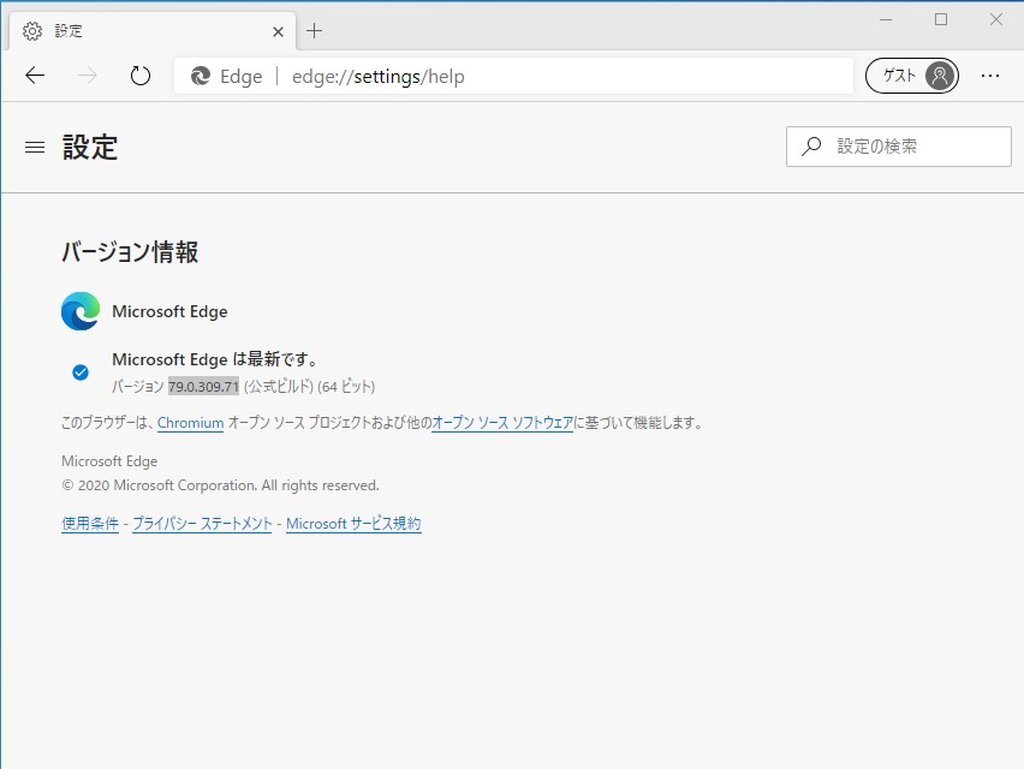Image resolution: width=1024 pixels, height=769 pixels.
Task: Click the forward navigation arrow
Action: (87, 75)
